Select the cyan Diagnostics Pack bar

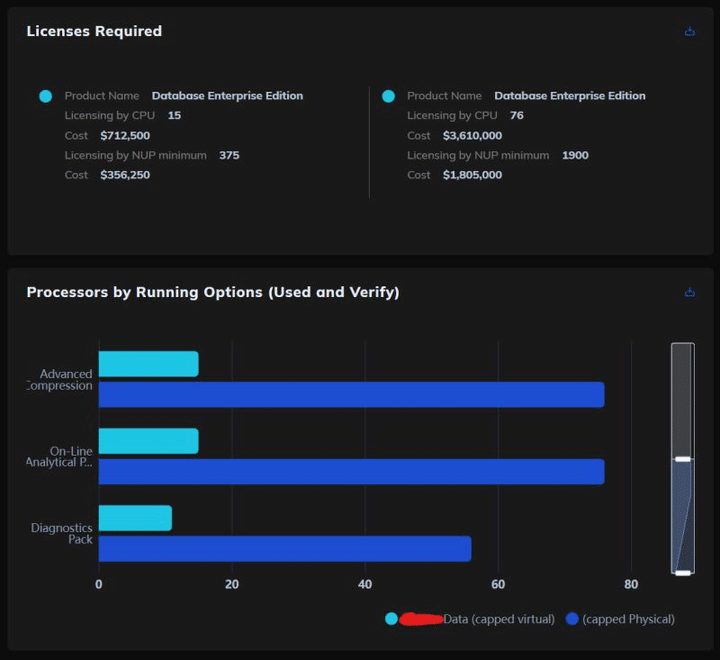click(135, 518)
